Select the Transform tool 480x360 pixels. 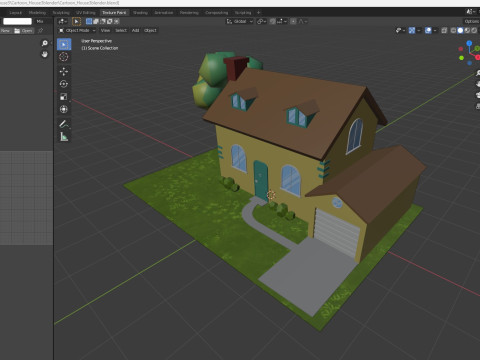64,109
